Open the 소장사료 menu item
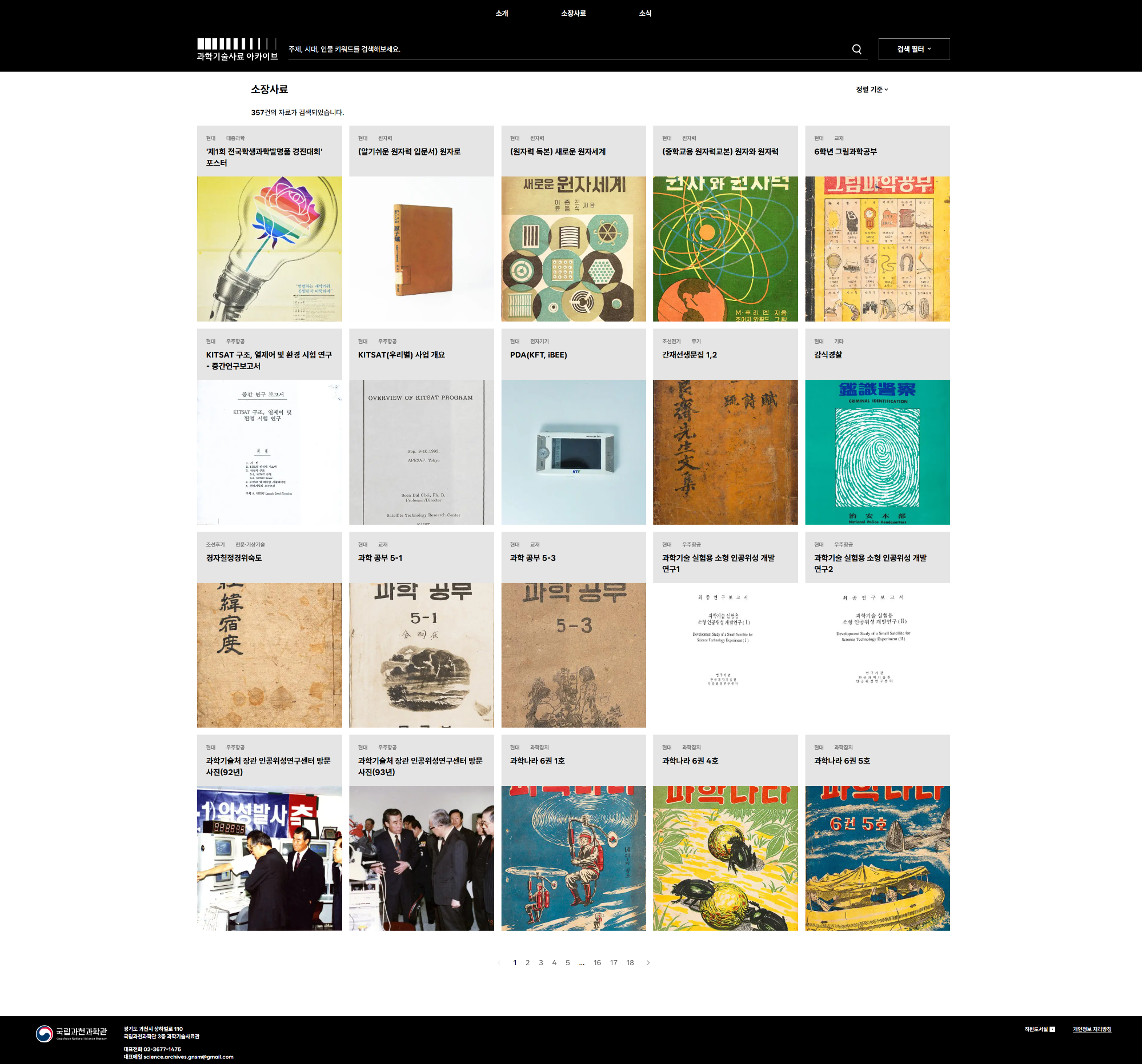1142x1064 pixels. pos(573,13)
